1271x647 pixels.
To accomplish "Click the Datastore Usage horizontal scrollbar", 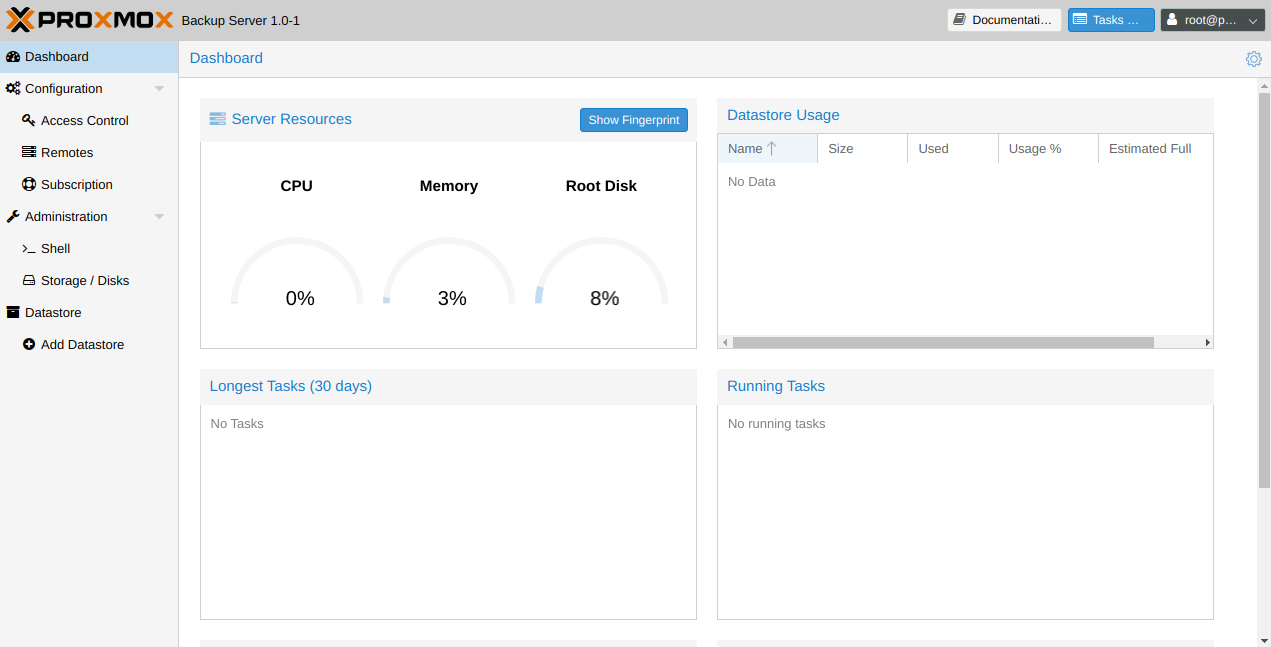I will click(943, 342).
